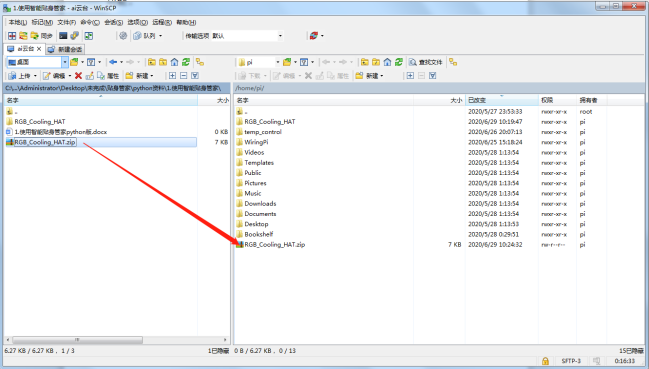Image resolution: width=649 pixels, height=369 pixels.
Task: Expand the remote 新建 new dropdown arrow
Action: (x=382, y=76)
